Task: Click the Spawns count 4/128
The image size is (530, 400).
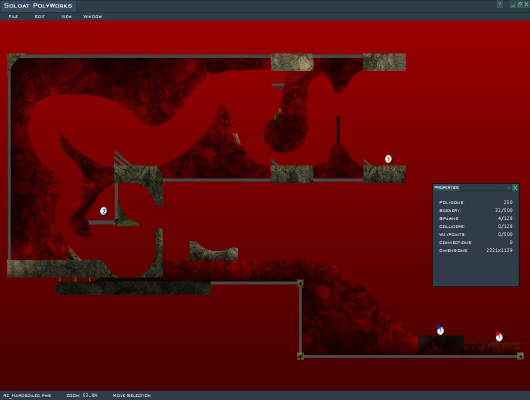Action: point(505,218)
